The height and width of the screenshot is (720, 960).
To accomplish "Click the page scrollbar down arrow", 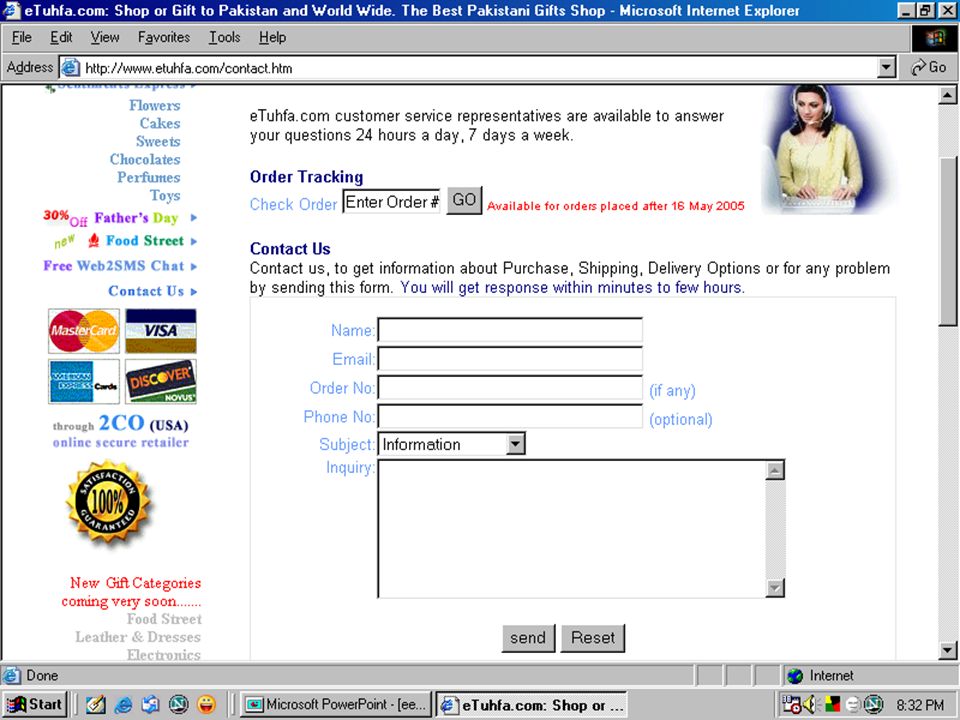I will (x=947, y=650).
